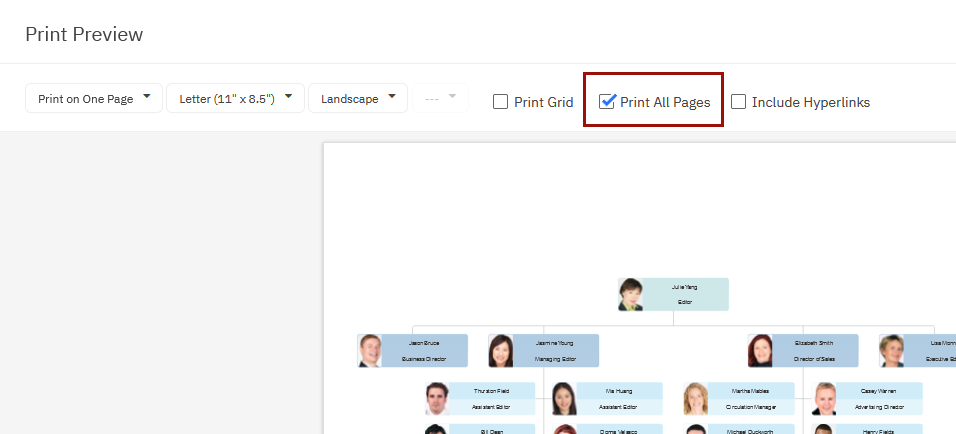Select Martha Mables' photo

(696, 399)
